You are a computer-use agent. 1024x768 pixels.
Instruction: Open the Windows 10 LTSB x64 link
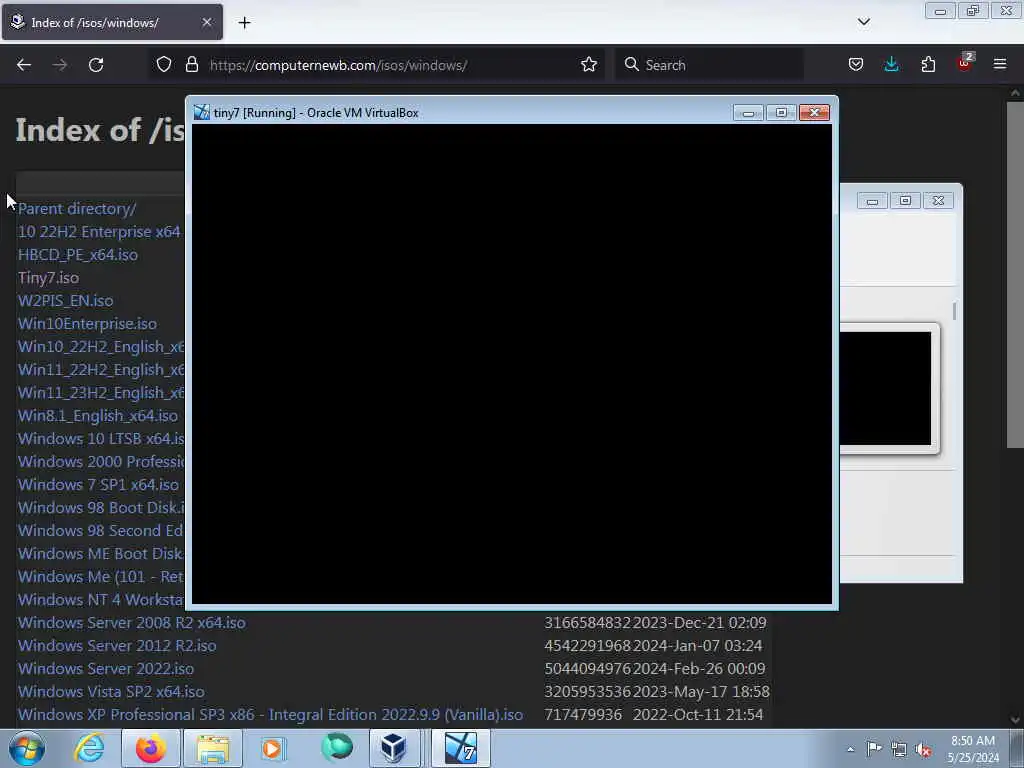(x=101, y=439)
